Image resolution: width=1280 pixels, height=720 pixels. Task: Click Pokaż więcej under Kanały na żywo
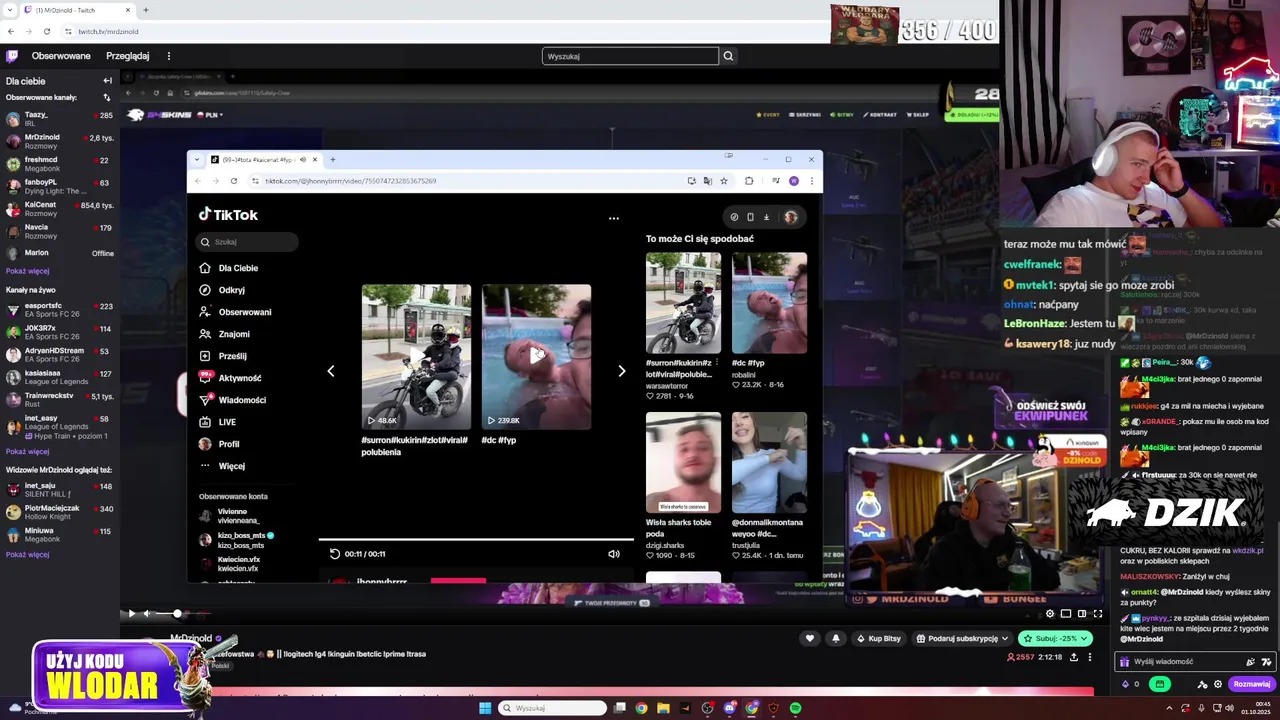[x=27, y=451]
